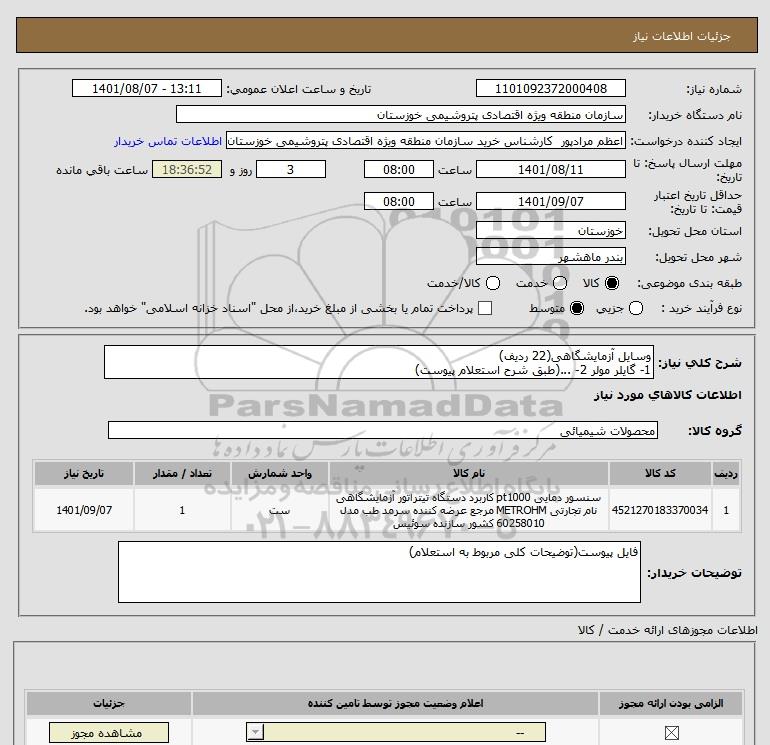Click the remaining days field showing 3
Screen dimensions: 770x745
coord(291,169)
